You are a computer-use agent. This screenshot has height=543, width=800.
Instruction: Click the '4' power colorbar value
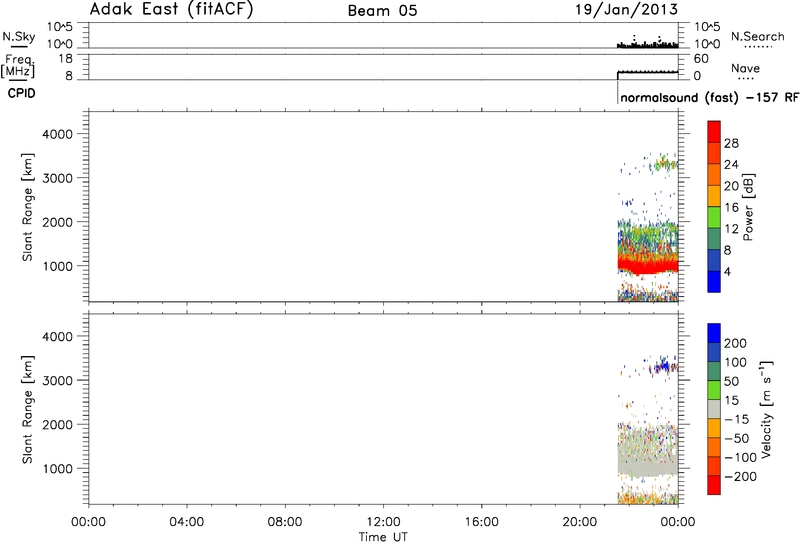tap(728, 272)
